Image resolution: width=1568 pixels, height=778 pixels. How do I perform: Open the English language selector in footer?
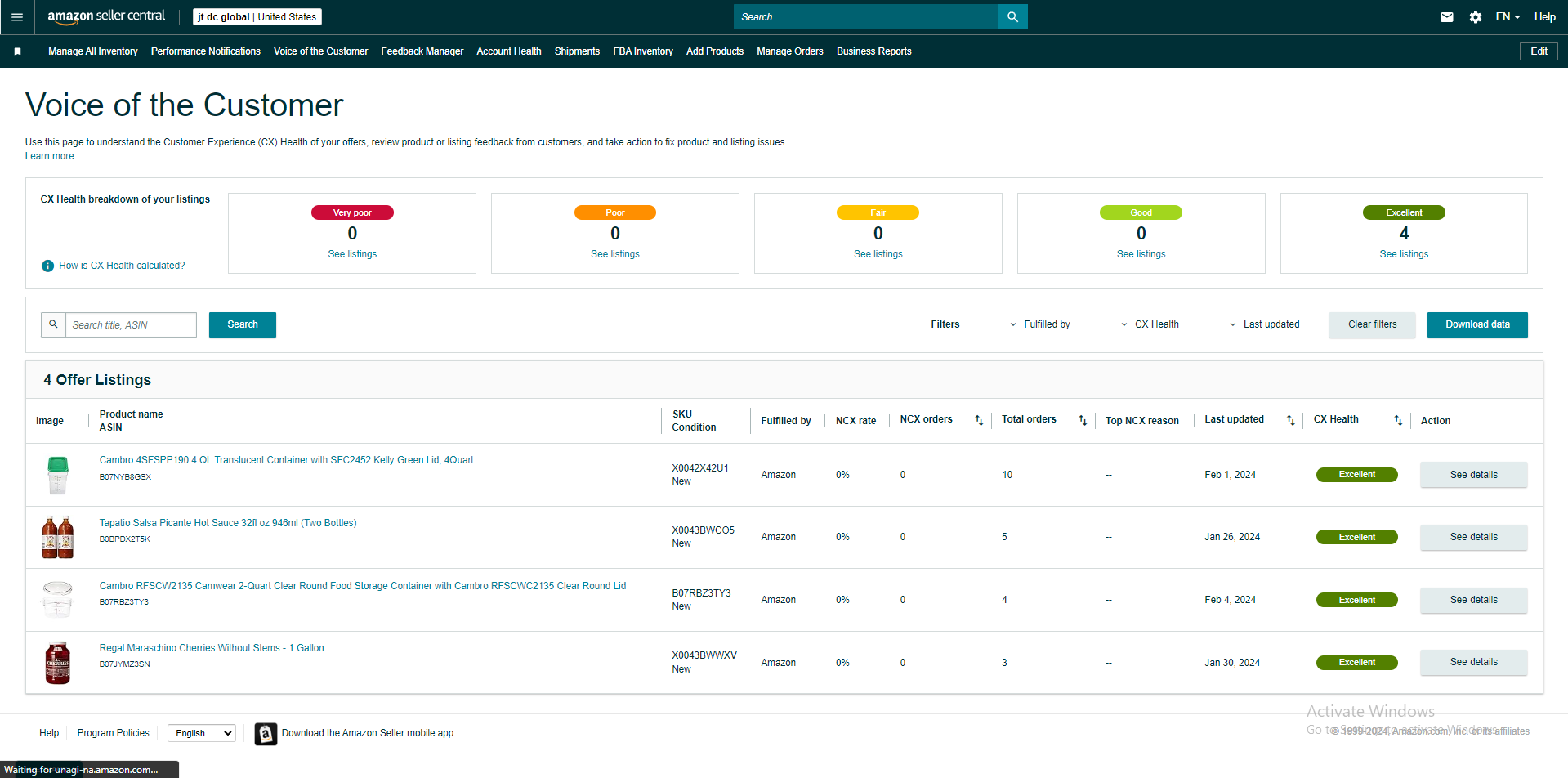point(202,733)
